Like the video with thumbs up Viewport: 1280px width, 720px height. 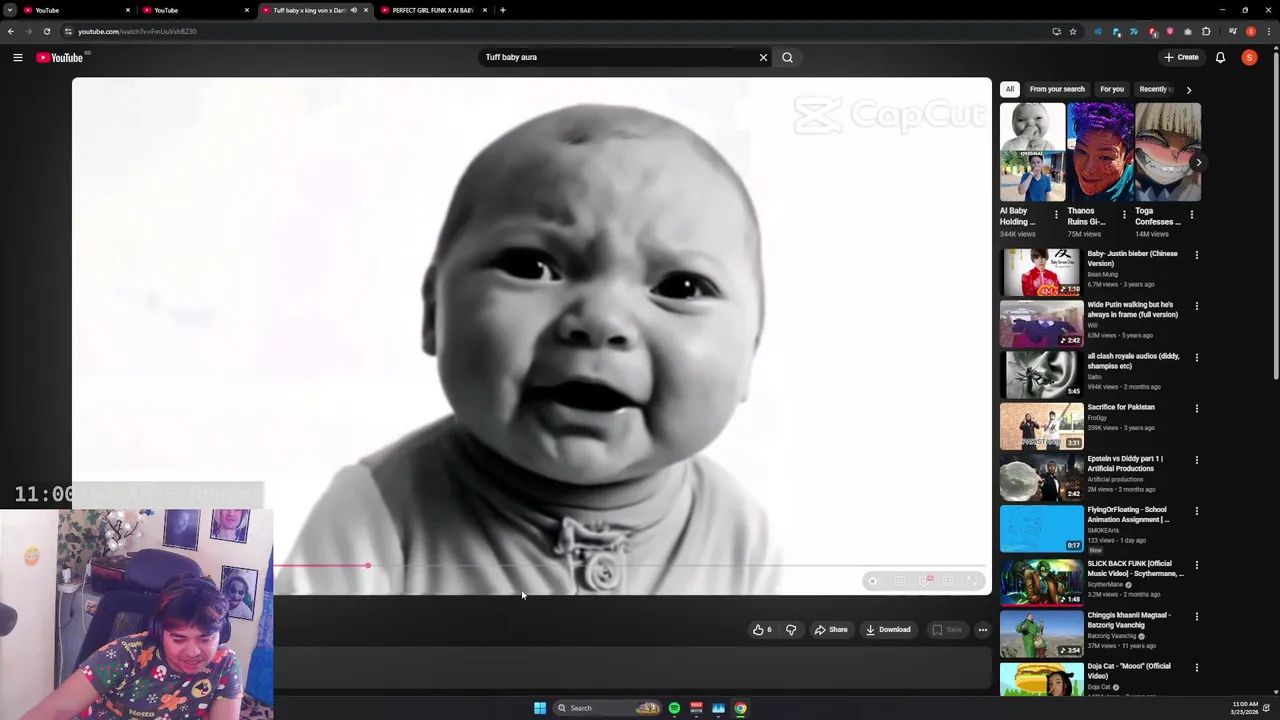[762, 630]
